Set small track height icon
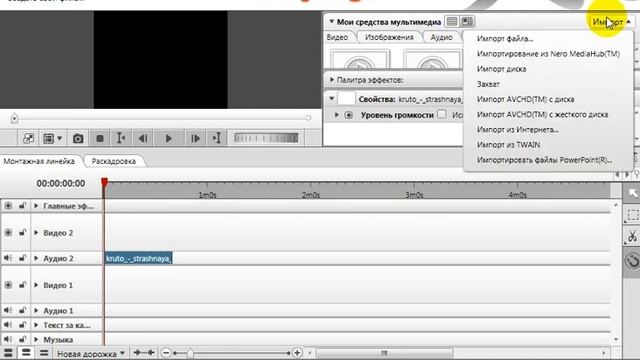Screen dimensions: 640x360 point(44,353)
